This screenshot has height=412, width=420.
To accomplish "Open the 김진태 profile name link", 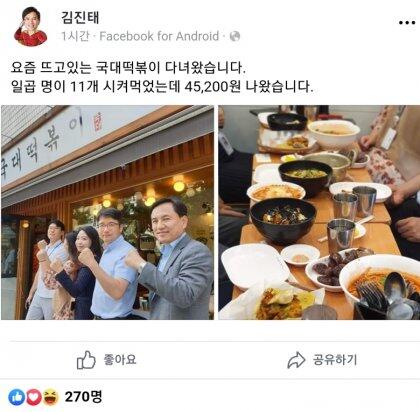I will pos(80,17).
